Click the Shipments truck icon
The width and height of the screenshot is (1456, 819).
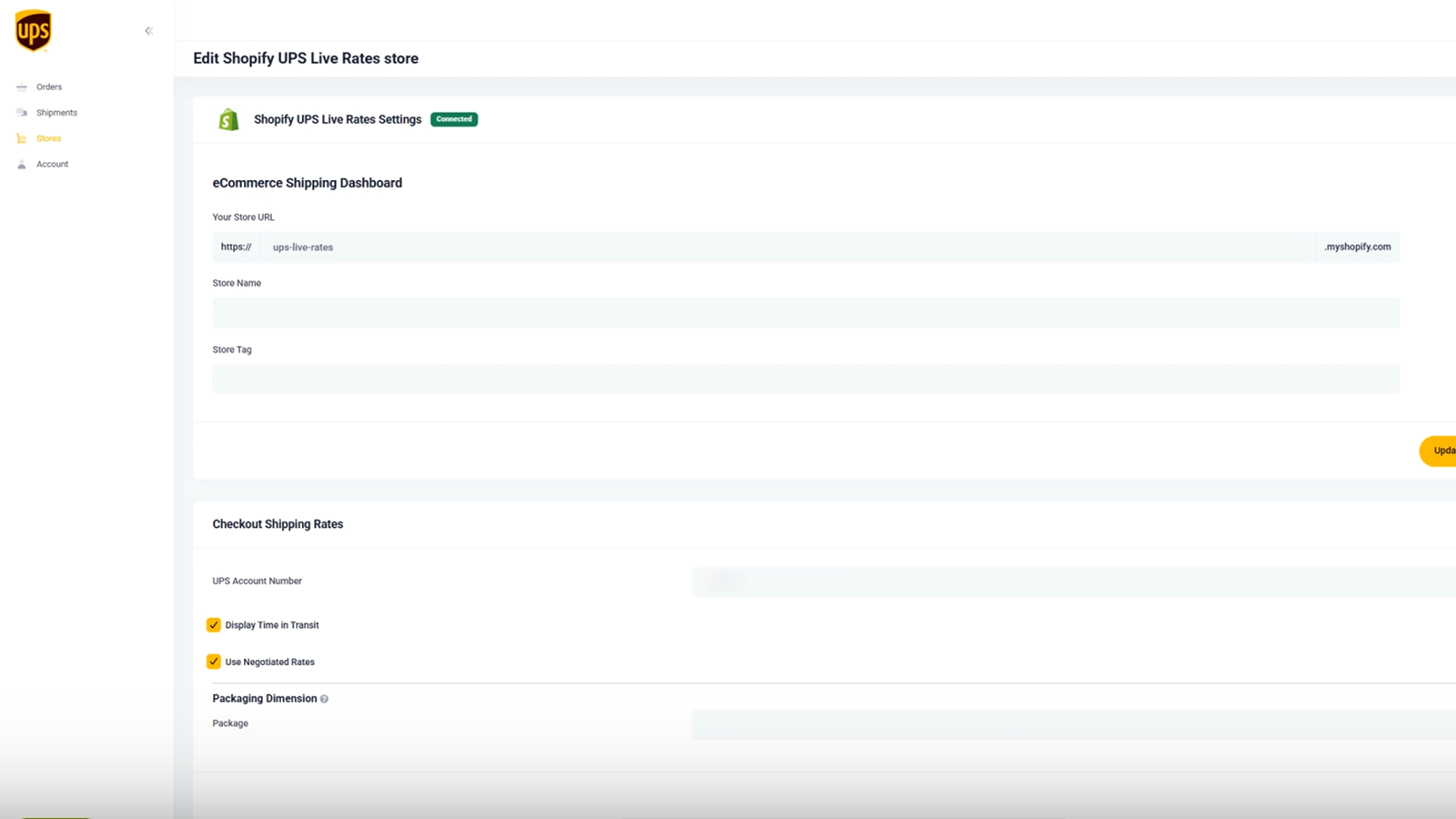[22, 113]
